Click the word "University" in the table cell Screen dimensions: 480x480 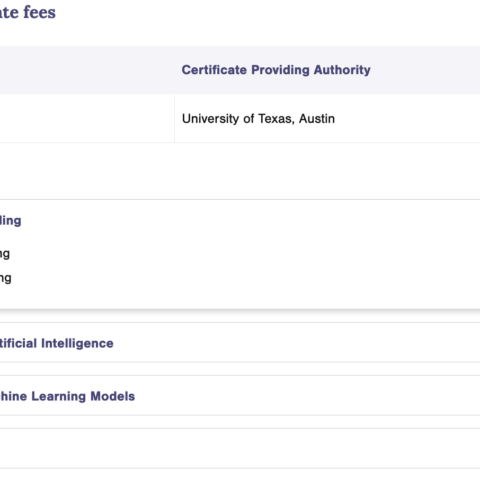211,119
